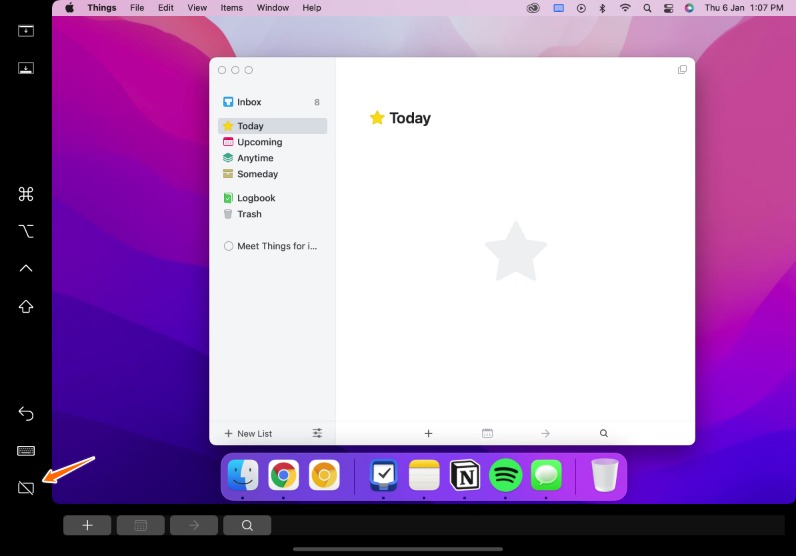Tap the Control modifier caret icon
Image resolution: width=796 pixels, height=556 pixels.
coord(26,269)
